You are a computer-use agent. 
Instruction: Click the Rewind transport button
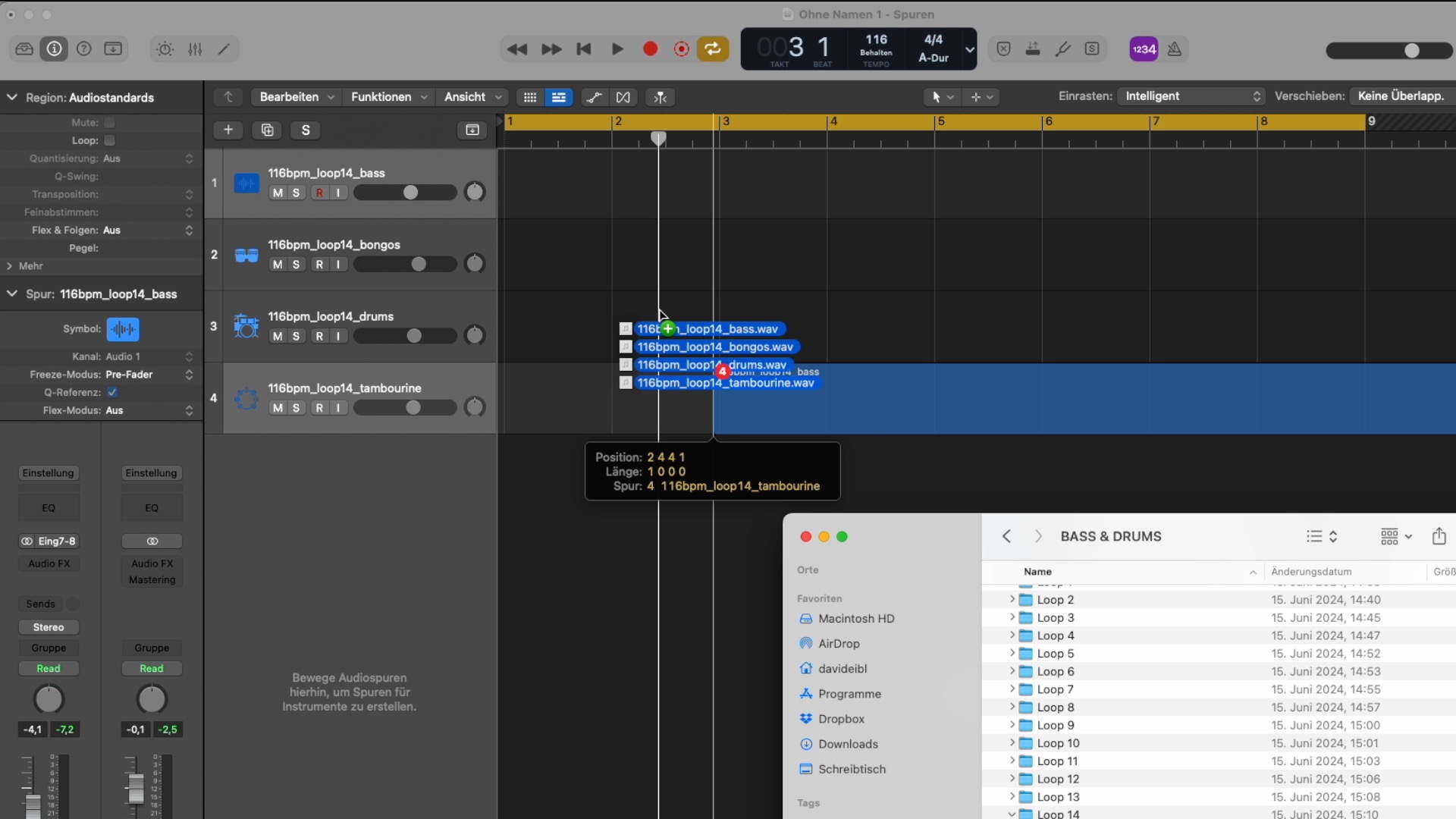coord(517,49)
